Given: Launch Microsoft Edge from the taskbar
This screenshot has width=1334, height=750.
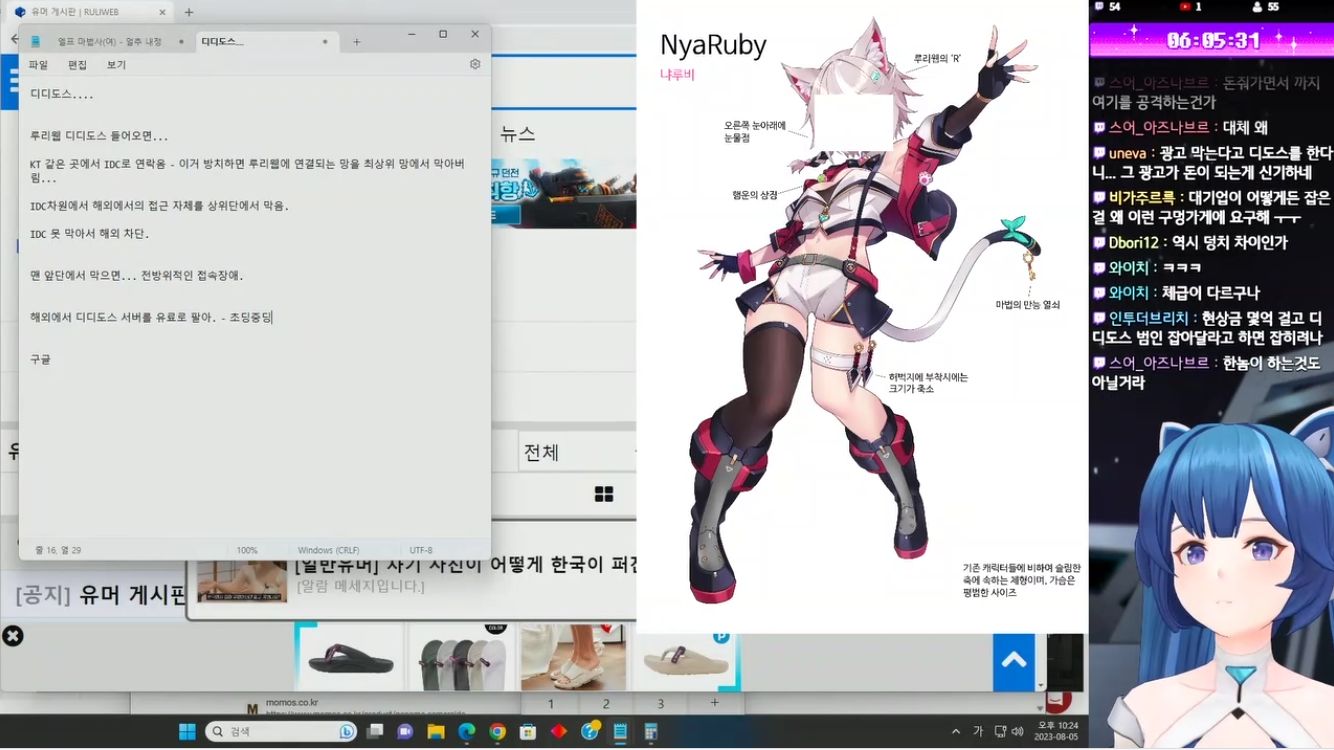Looking at the screenshot, I should pyautogui.click(x=466, y=732).
